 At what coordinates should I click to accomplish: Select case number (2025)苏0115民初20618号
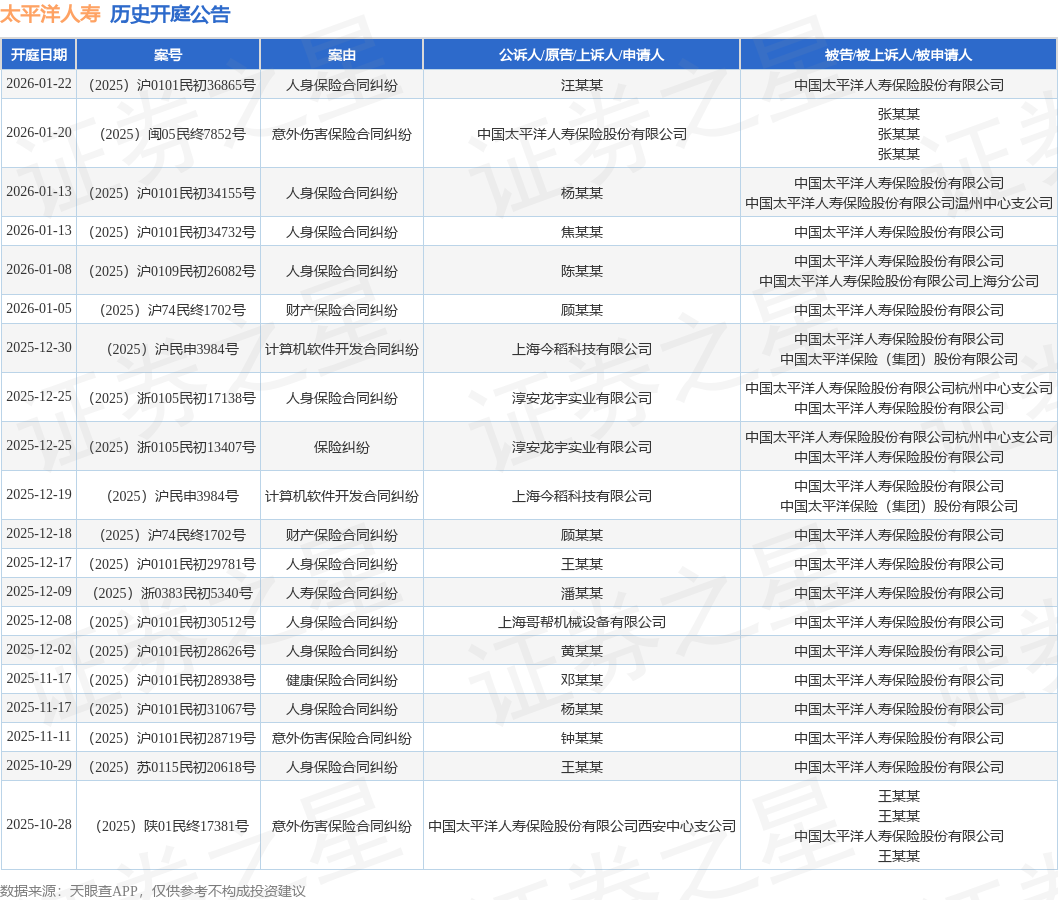pos(172,768)
